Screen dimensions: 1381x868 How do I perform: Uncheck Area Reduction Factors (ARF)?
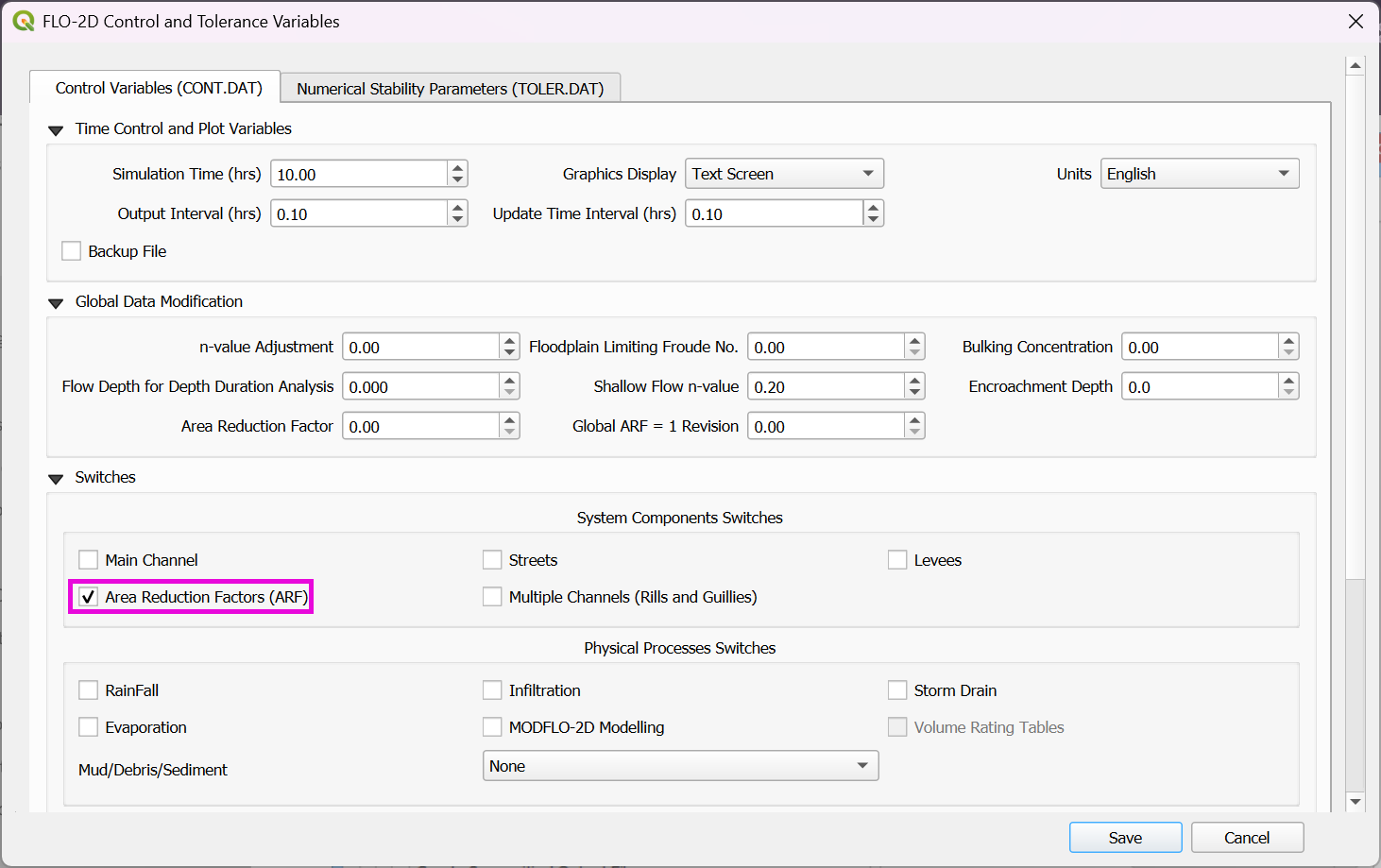89,597
